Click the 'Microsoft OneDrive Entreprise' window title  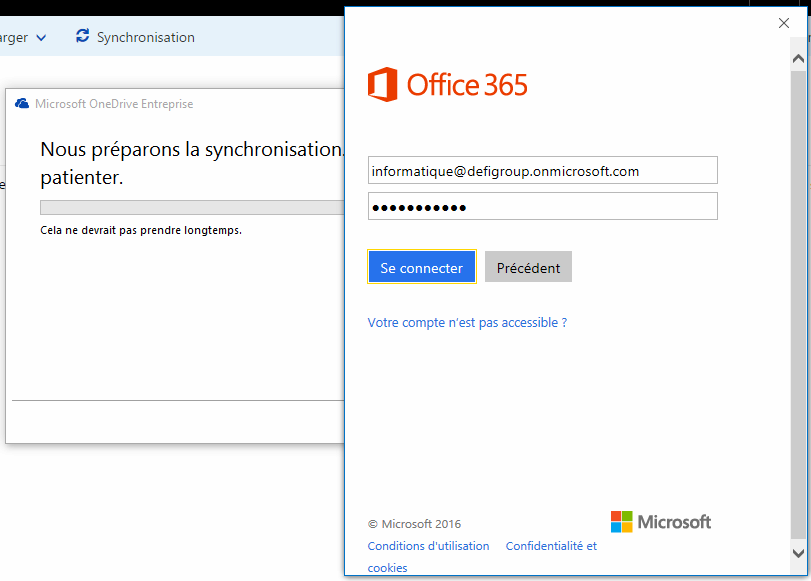click(114, 103)
